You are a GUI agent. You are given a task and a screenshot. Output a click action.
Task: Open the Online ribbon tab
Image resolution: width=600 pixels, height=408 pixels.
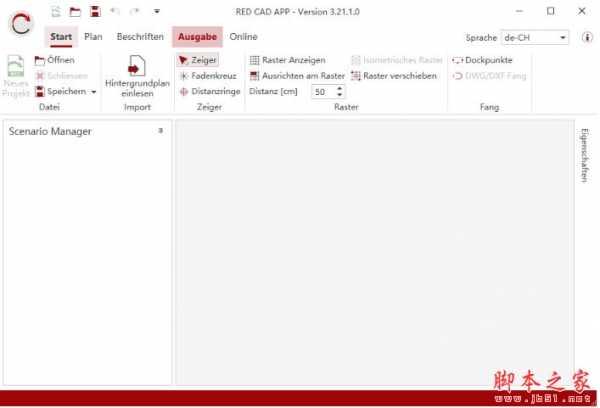(x=243, y=37)
